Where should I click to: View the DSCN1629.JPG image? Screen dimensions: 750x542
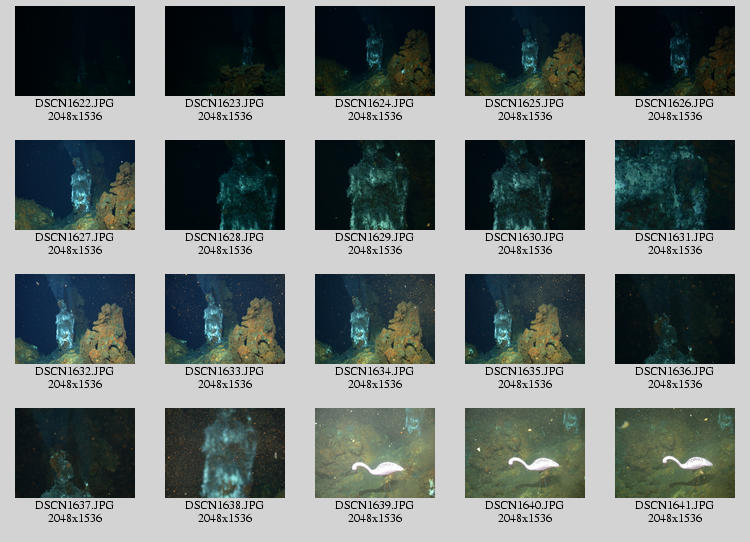[375, 185]
